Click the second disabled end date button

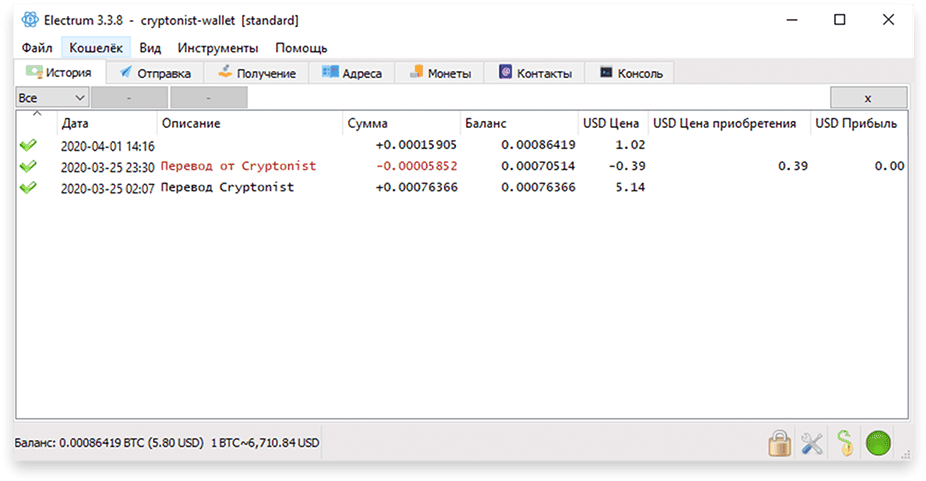(208, 98)
